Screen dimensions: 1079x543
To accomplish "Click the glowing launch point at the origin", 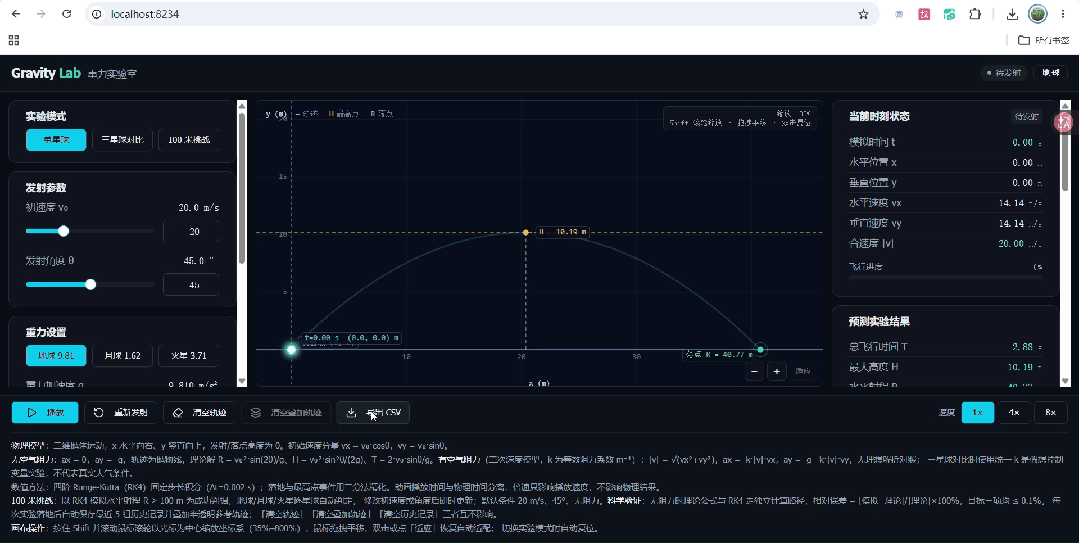I will pyautogui.click(x=291, y=350).
